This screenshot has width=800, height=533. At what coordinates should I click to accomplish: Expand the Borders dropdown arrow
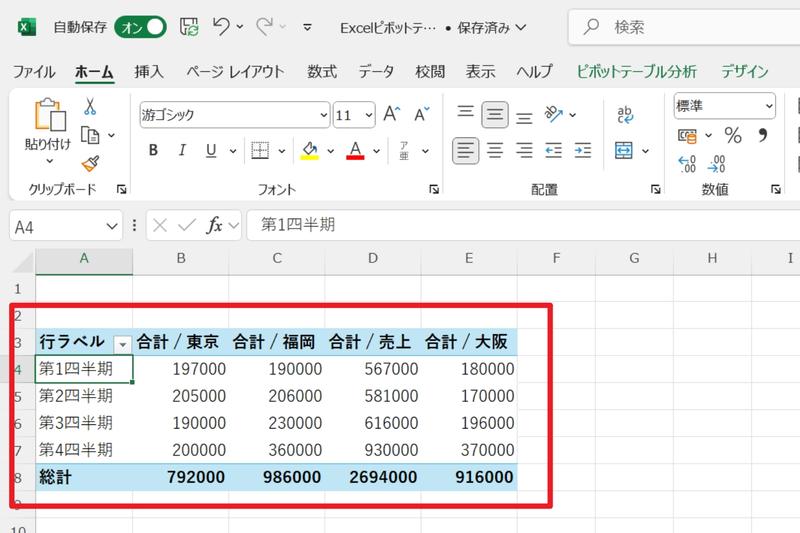pyautogui.click(x=282, y=151)
